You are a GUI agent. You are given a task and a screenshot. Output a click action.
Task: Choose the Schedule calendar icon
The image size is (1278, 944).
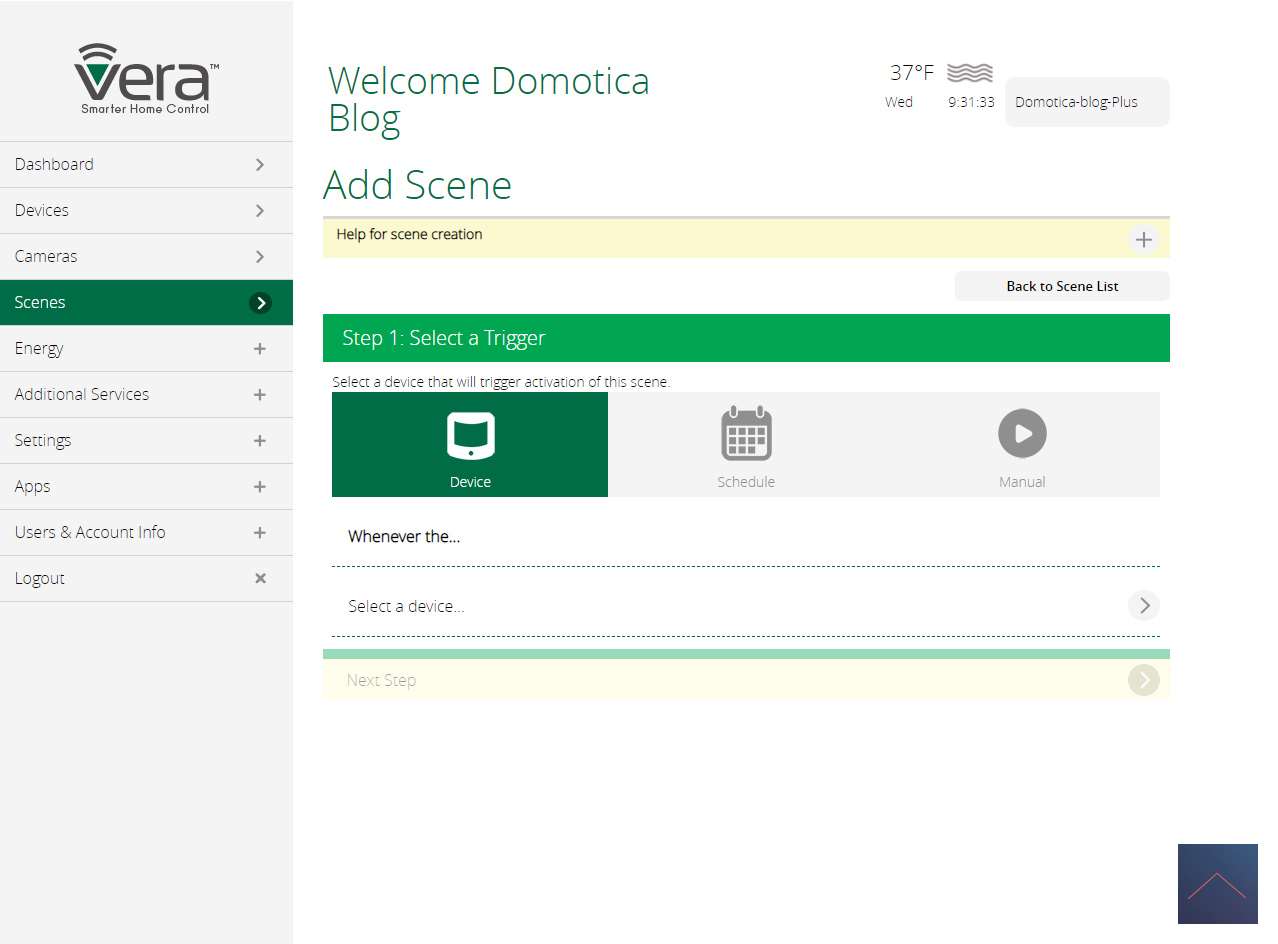(746, 434)
